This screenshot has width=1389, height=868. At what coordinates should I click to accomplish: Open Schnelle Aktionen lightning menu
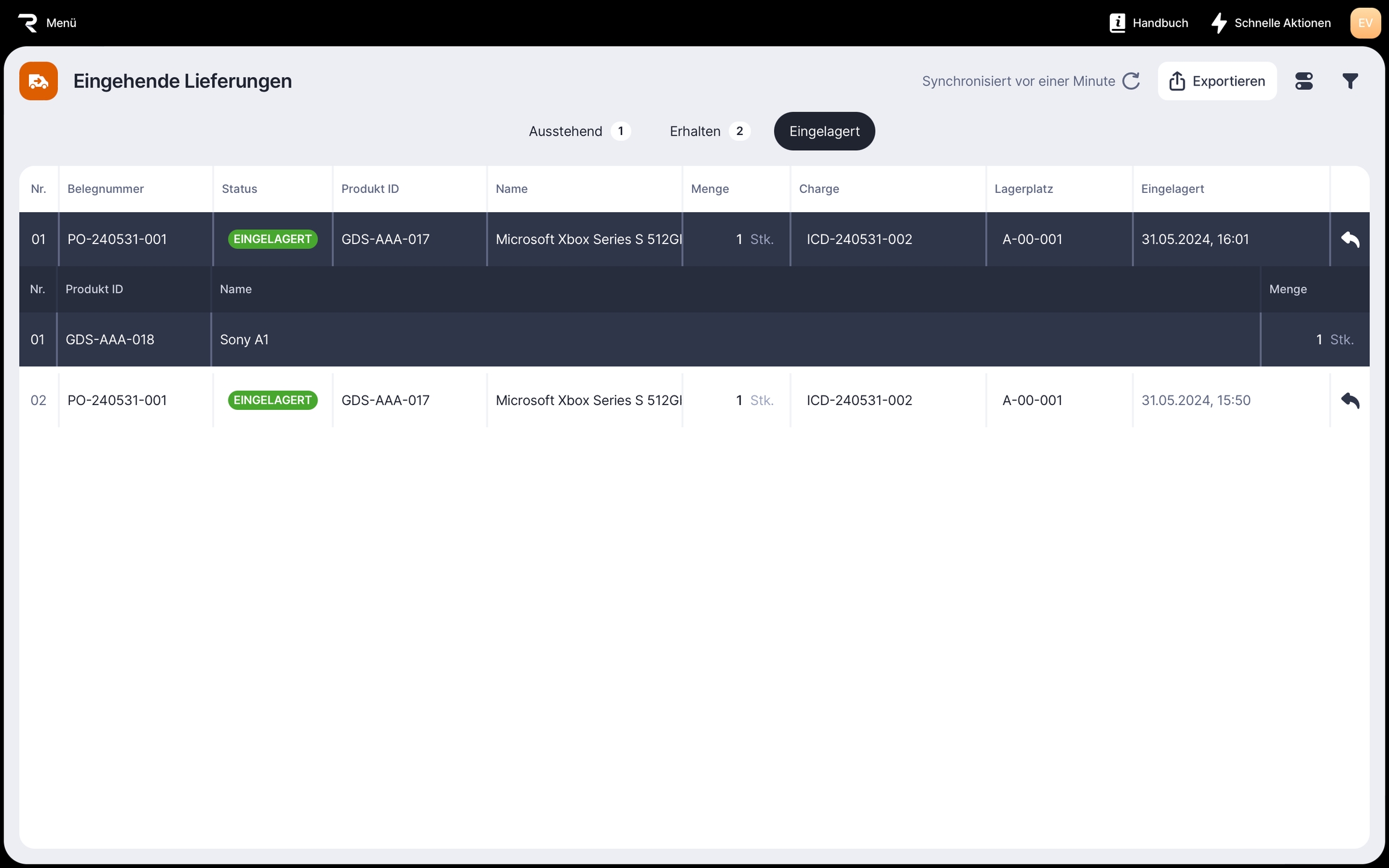click(1271, 23)
